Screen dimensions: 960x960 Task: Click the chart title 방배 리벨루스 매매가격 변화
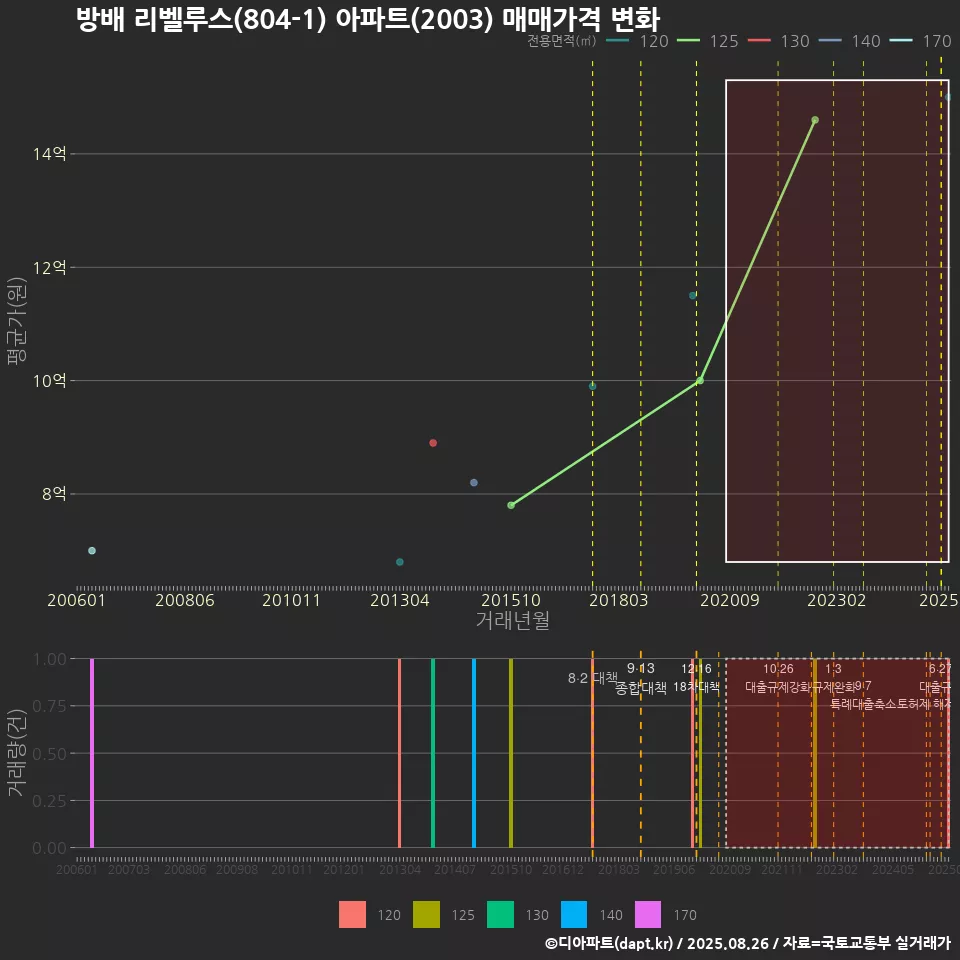click(368, 20)
